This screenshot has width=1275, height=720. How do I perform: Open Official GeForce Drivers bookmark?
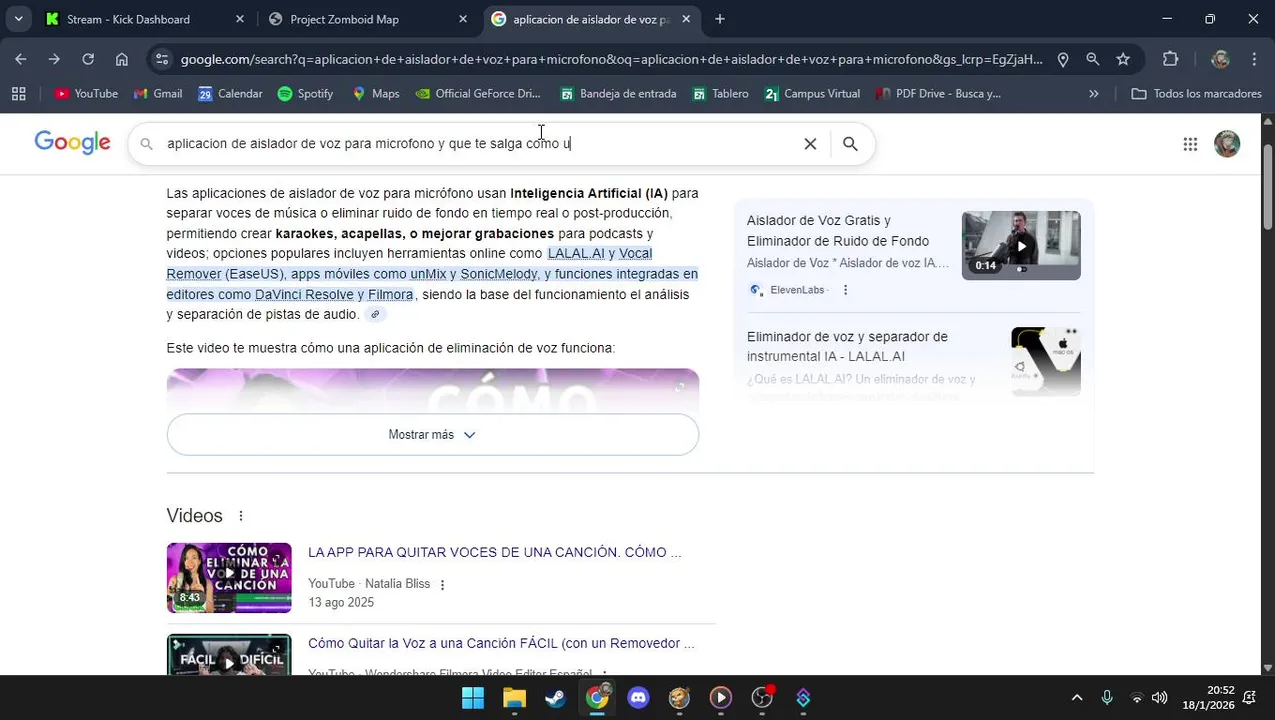(478, 93)
